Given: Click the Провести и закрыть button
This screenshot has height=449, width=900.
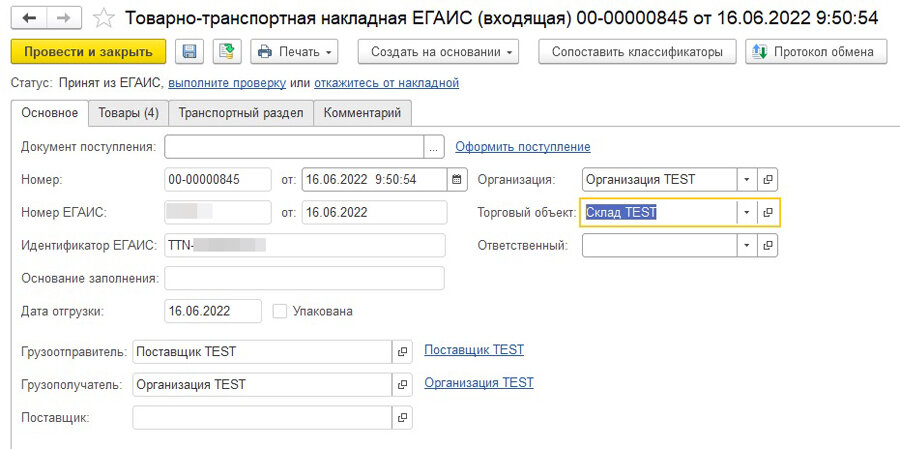Looking at the screenshot, I should [x=88, y=52].
